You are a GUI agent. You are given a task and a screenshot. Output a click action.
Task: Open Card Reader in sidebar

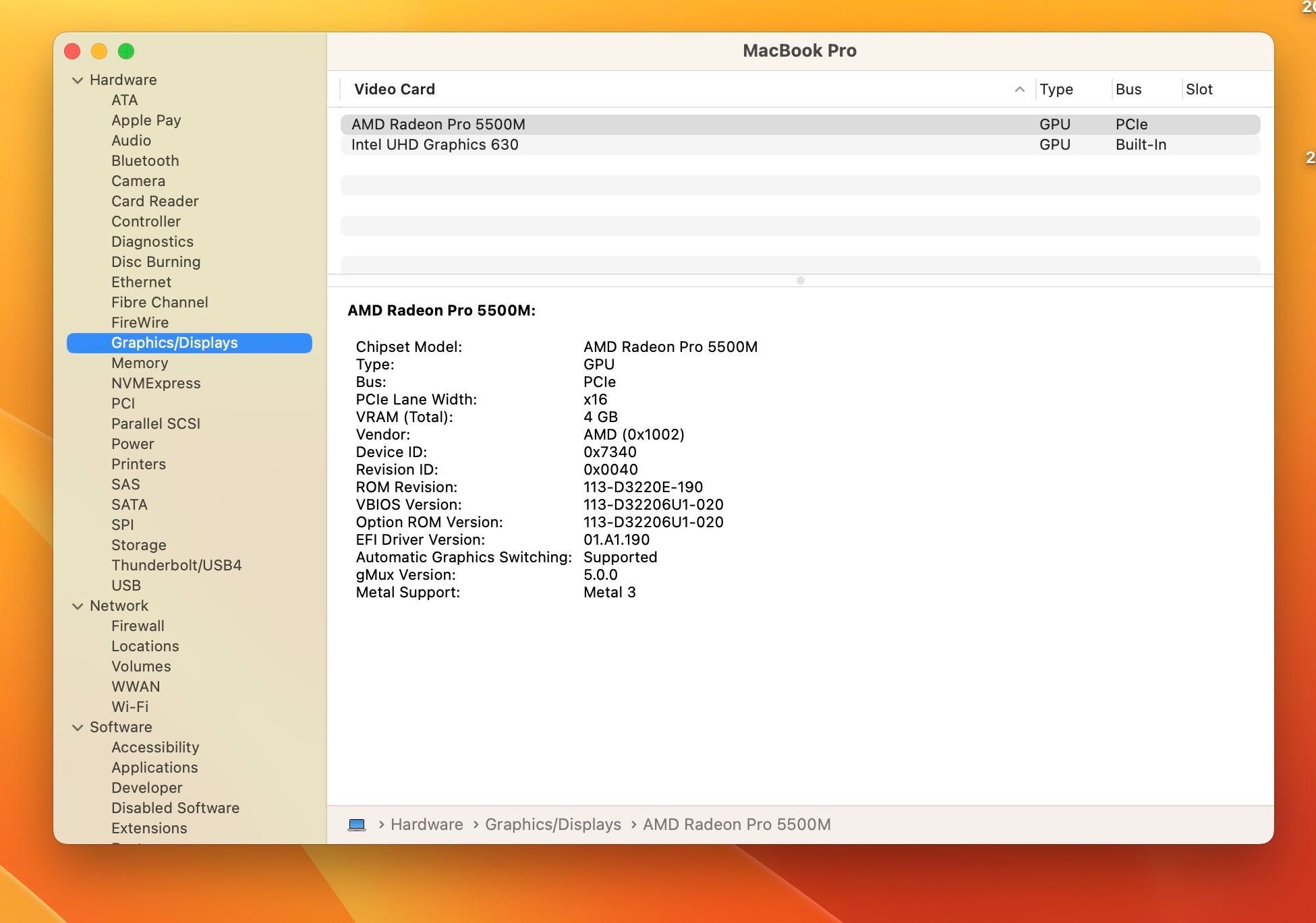point(154,201)
